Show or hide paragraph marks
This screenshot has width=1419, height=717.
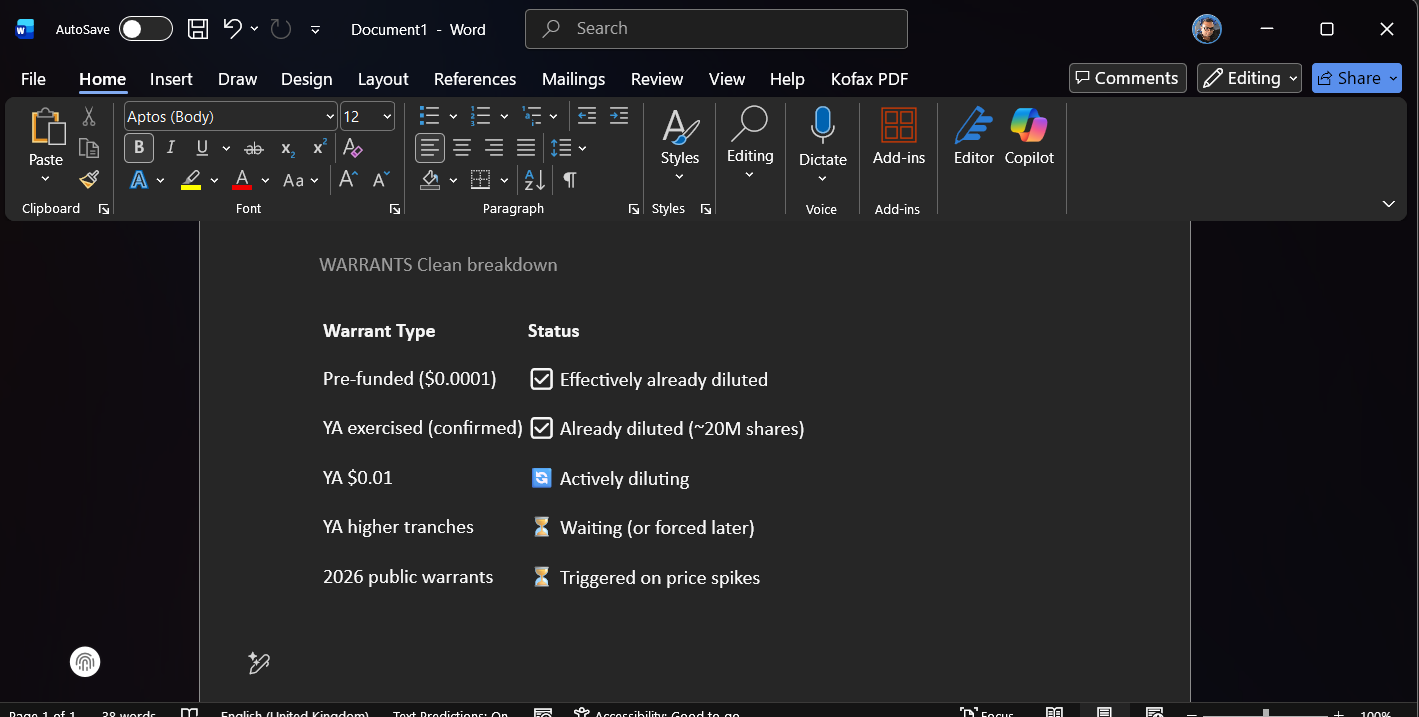point(569,180)
